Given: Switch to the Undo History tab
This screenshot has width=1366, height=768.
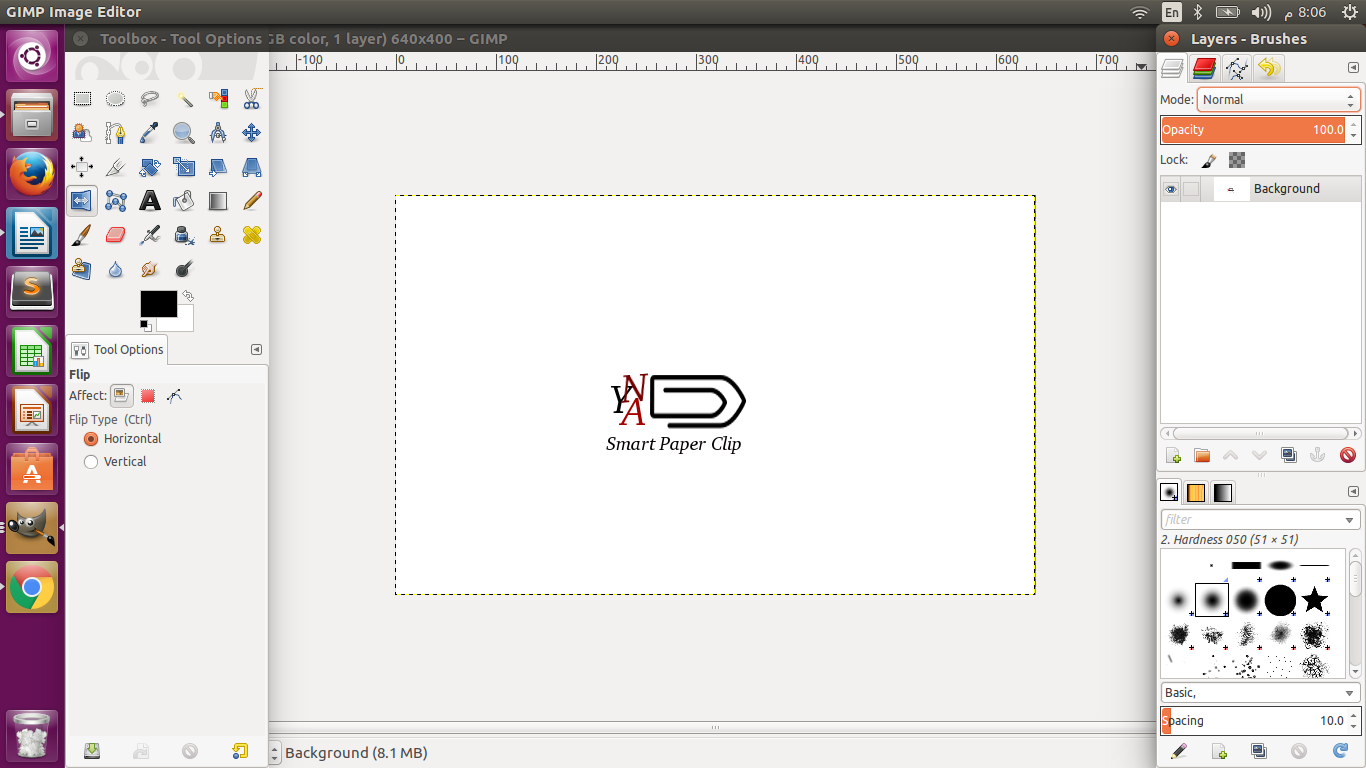Looking at the screenshot, I should [1269, 68].
